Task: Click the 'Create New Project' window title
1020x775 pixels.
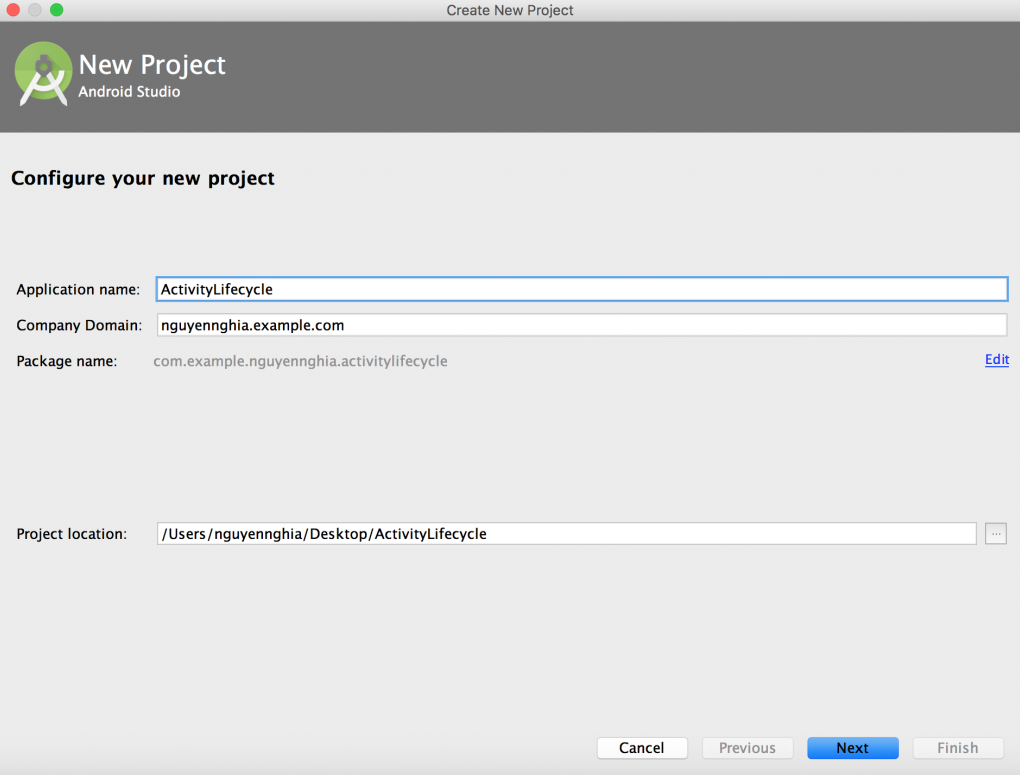Action: point(509,10)
